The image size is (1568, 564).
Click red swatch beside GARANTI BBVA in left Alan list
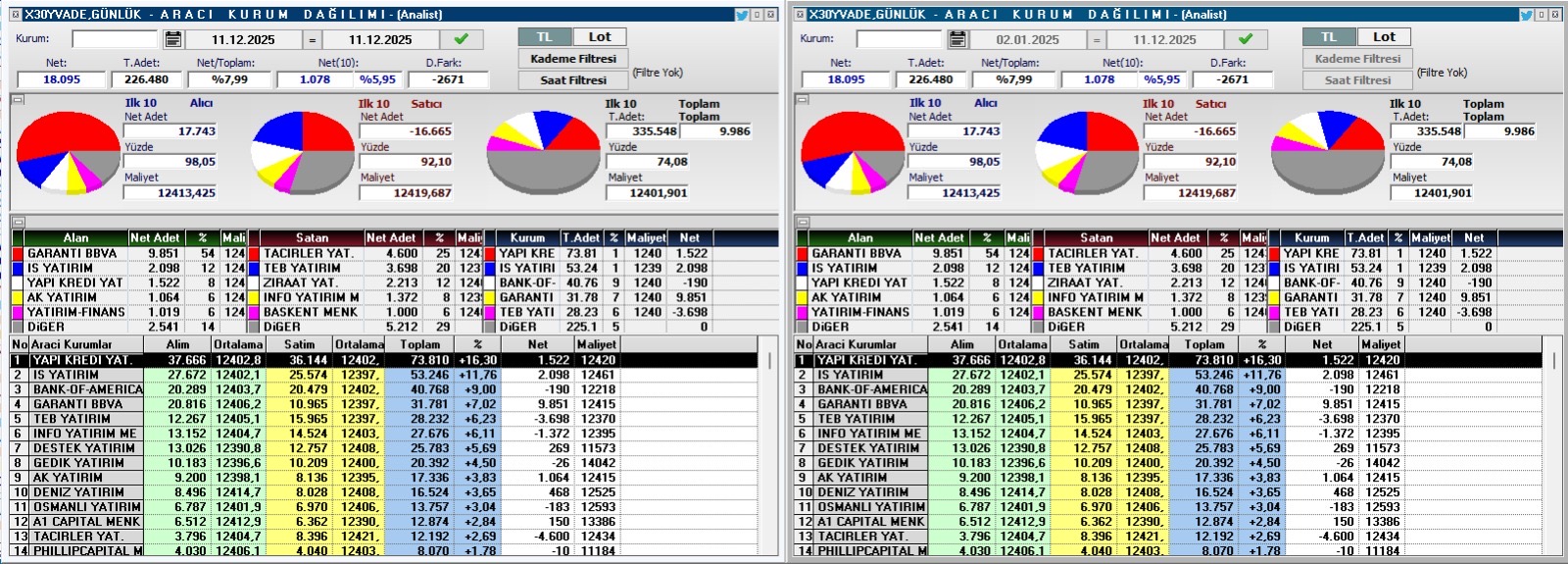(x=18, y=253)
